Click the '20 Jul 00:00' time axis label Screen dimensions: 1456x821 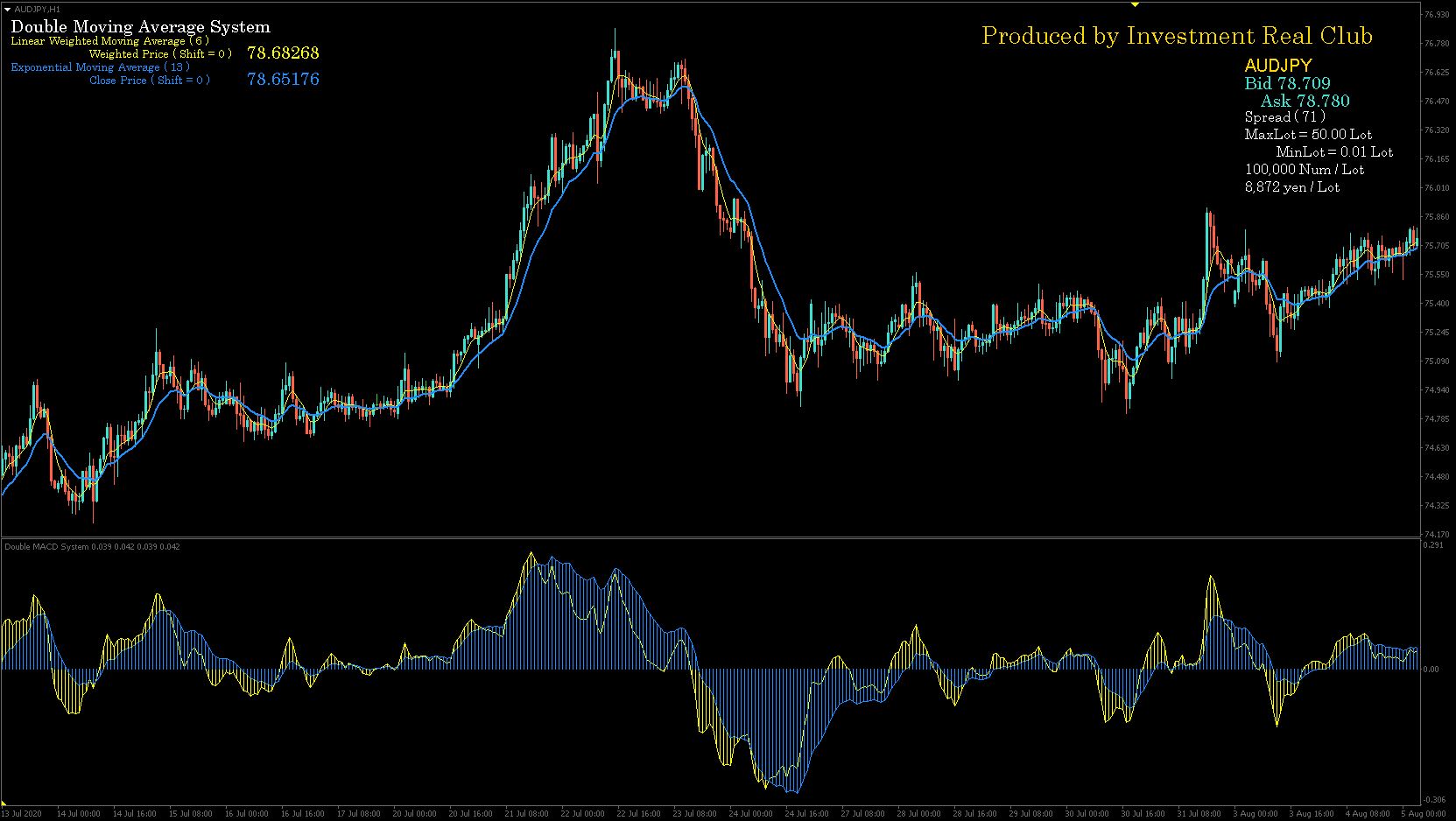tap(414, 814)
